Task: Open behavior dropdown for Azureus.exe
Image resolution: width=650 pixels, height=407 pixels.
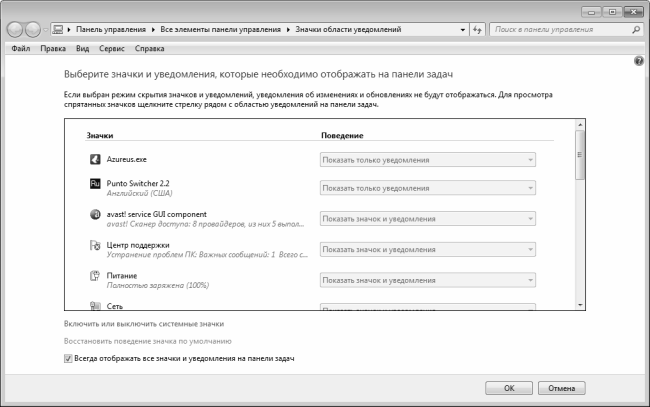Action: (428, 159)
